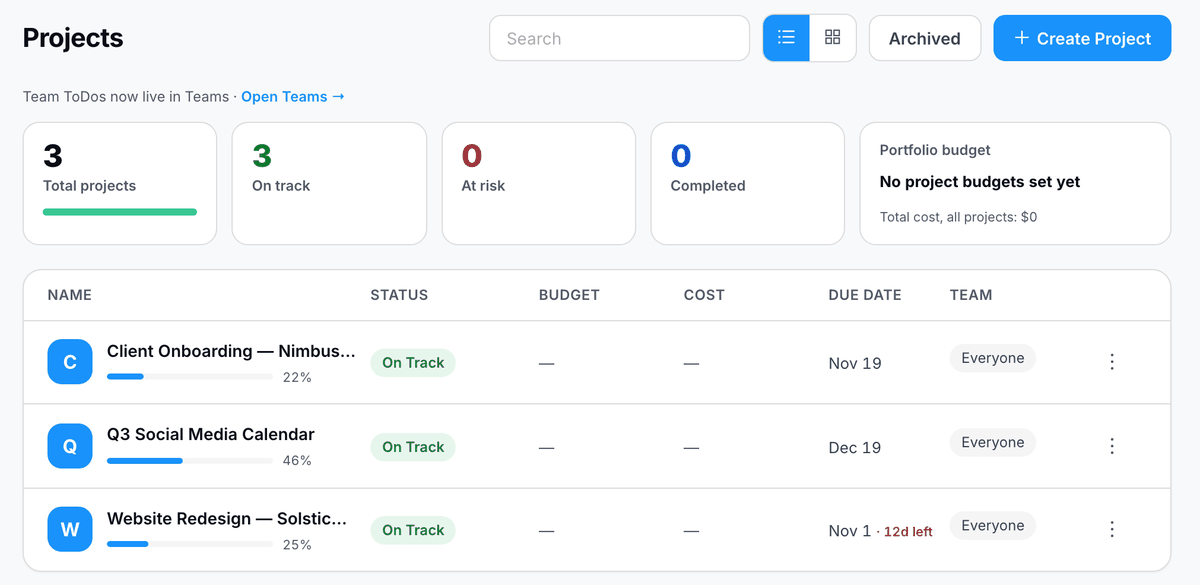This screenshot has height=585, width=1200.
Task: Click the Nov 19 due date
Action: click(855, 363)
